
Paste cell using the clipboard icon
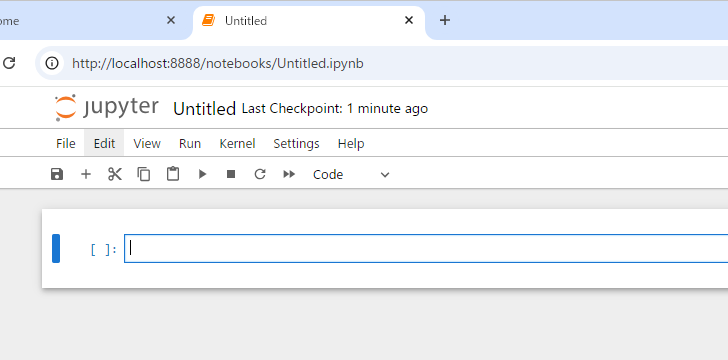173,174
